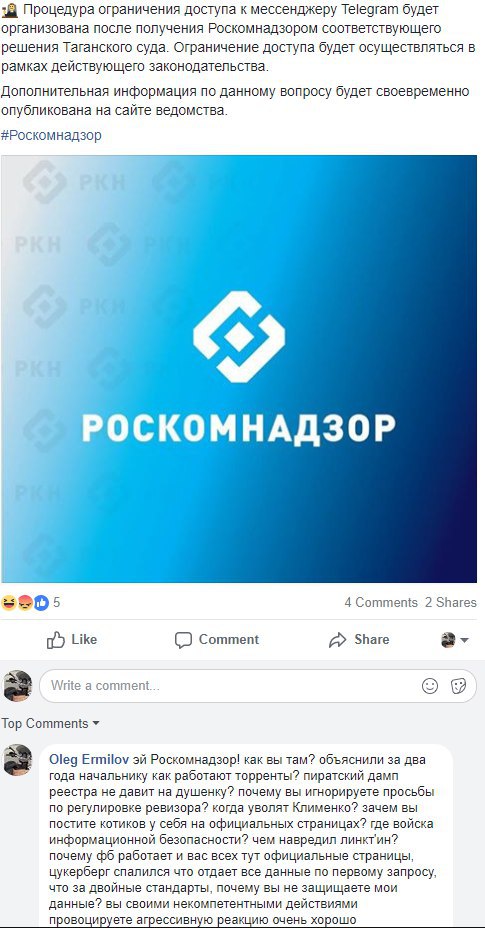Open the 4 Comments link

[381, 602]
